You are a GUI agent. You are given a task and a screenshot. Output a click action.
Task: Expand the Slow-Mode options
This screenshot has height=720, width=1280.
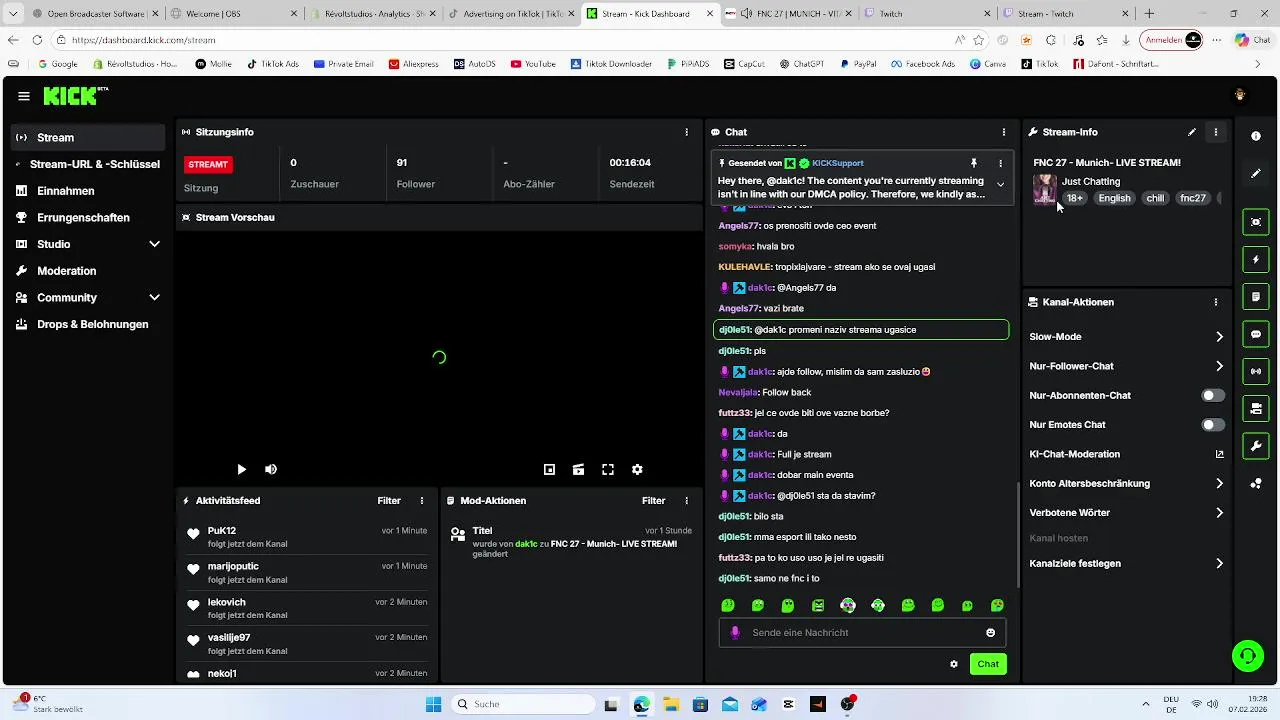1219,337
